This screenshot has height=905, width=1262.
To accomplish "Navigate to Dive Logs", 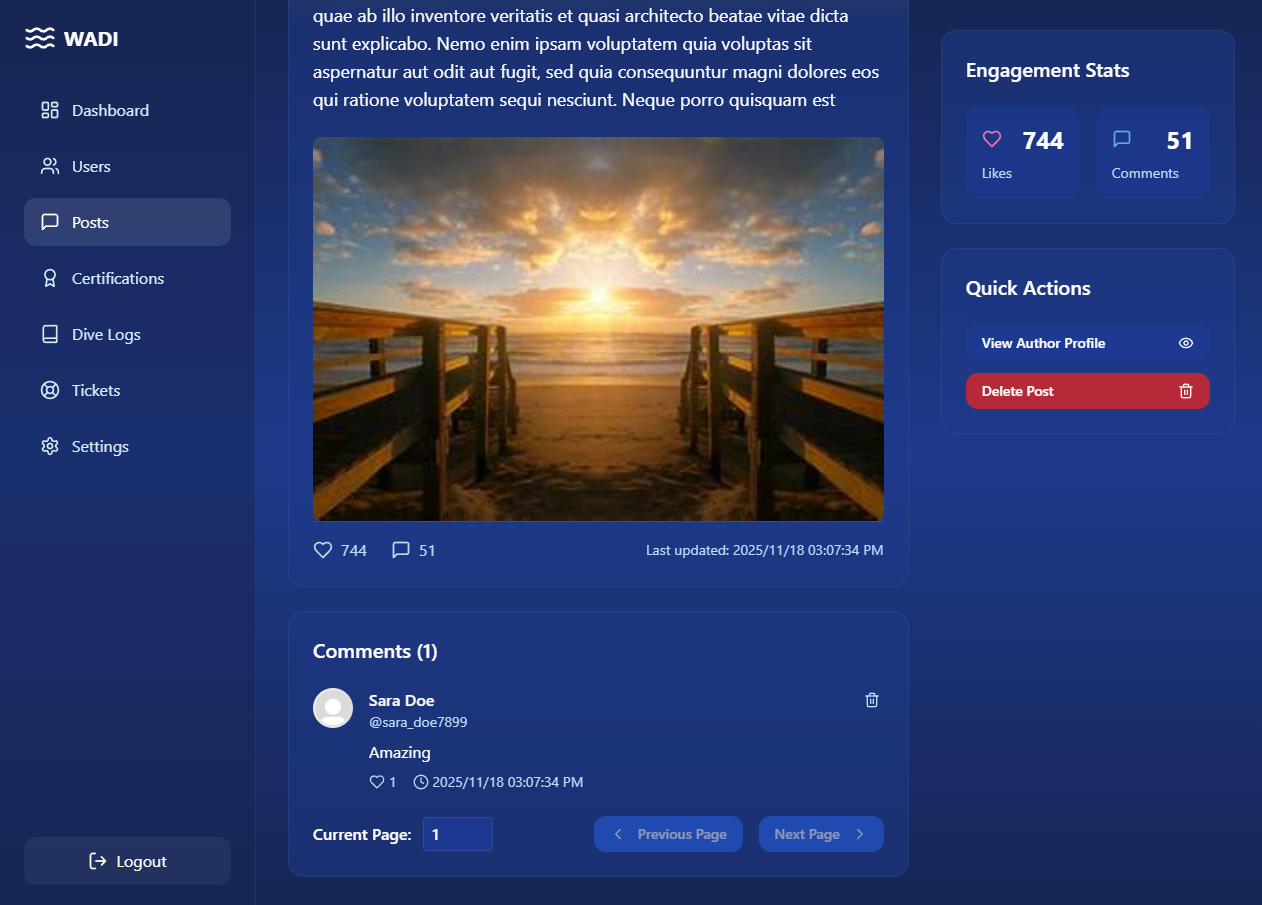I will point(106,334).
